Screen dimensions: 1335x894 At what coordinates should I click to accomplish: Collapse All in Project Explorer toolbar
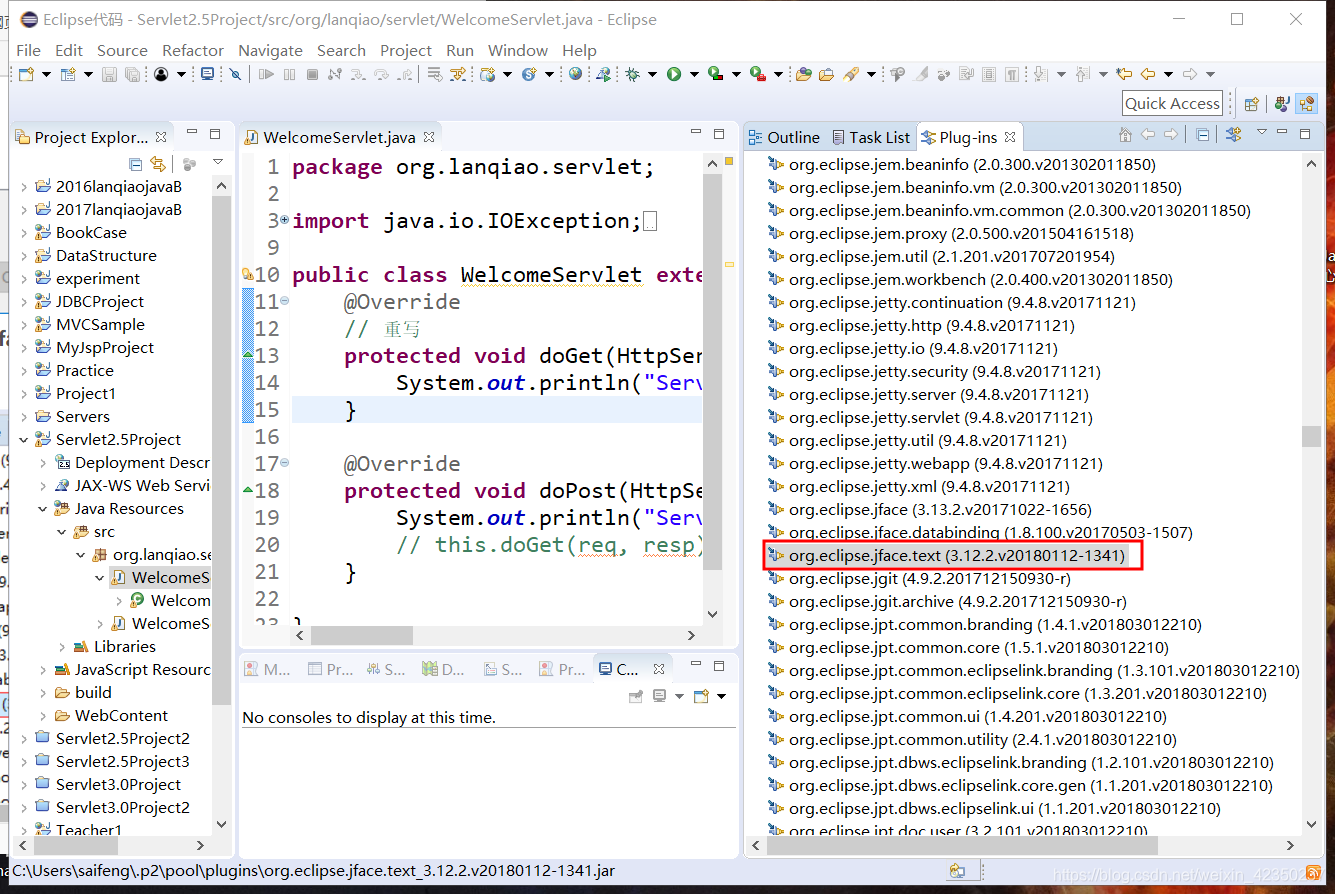[136, 163]
